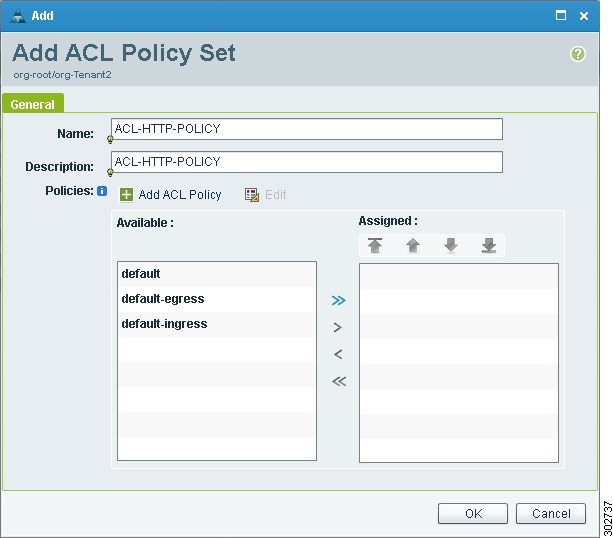
Task: Assign selected policy with single right arrow
Action: [338, 327]
